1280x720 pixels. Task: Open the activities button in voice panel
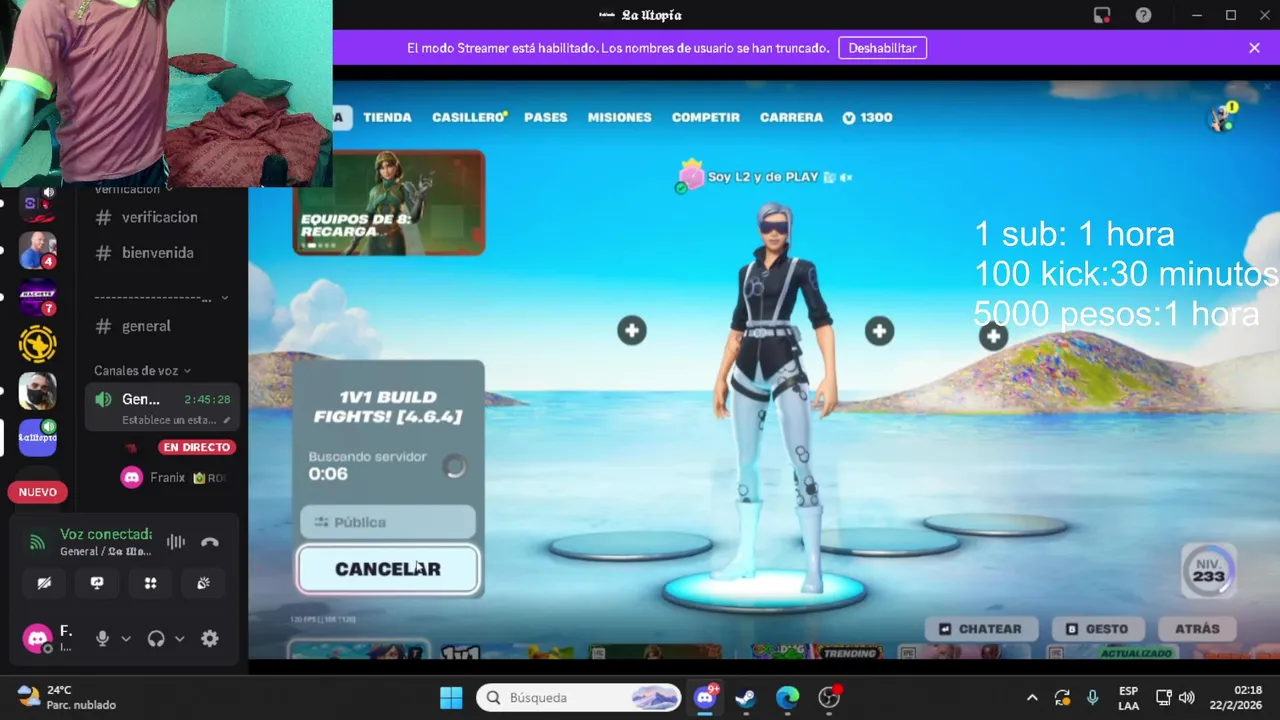(150, 583)
